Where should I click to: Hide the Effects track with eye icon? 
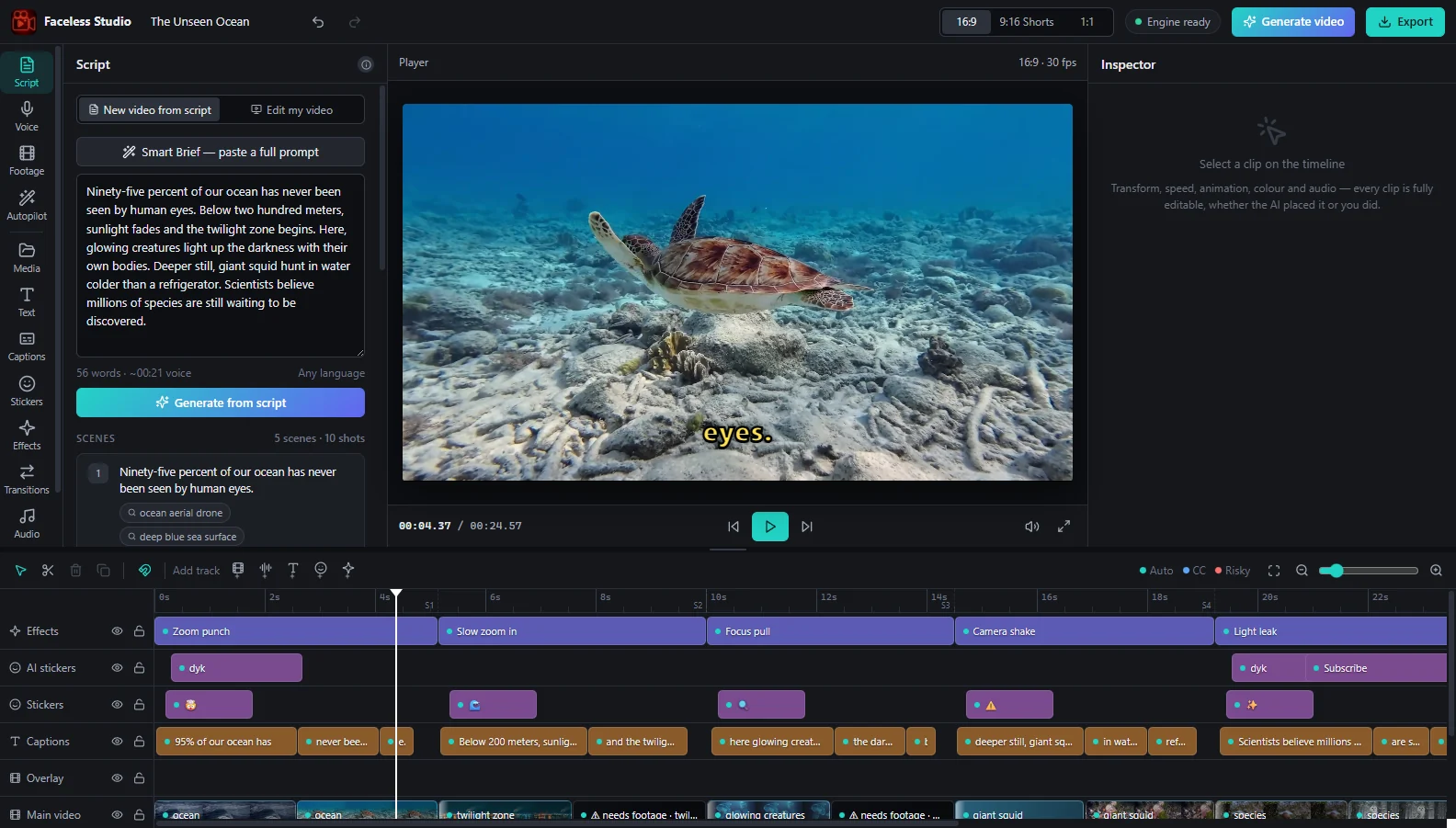click(117, 631)
